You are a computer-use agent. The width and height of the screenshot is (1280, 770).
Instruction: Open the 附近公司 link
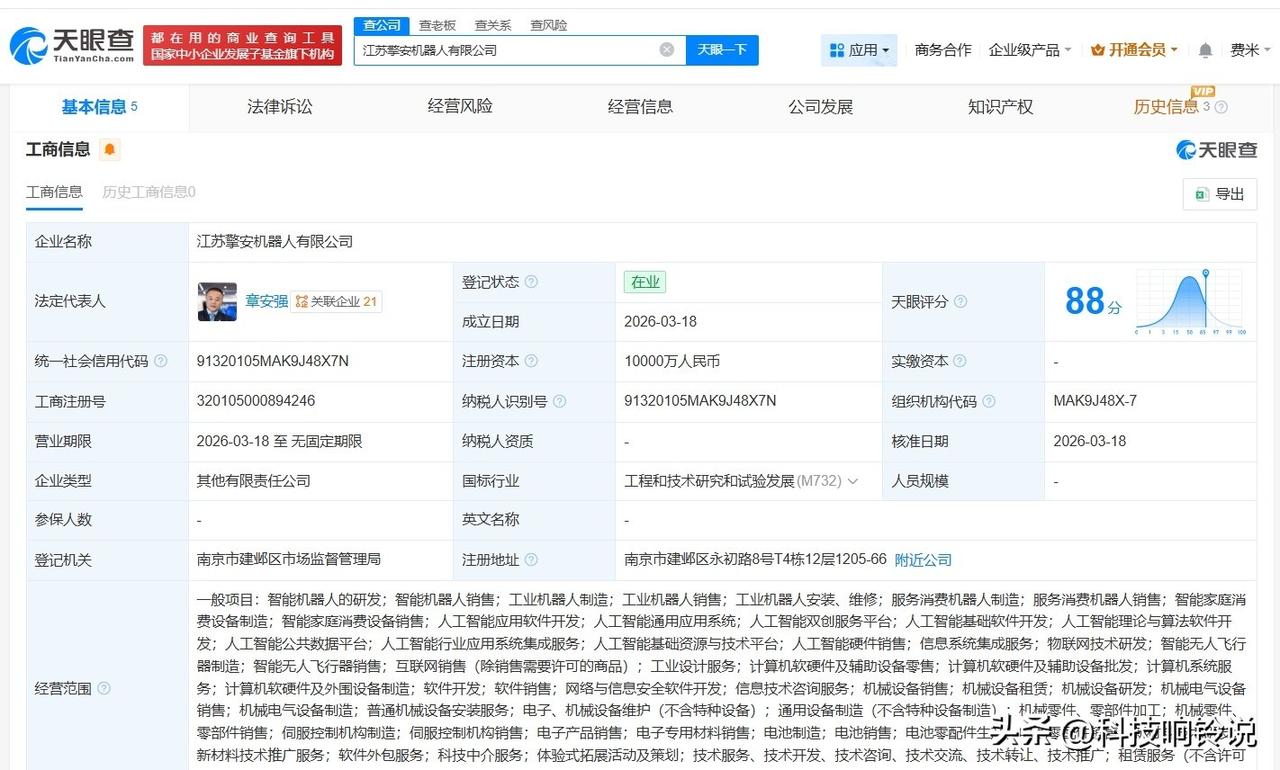pos(922,560)
